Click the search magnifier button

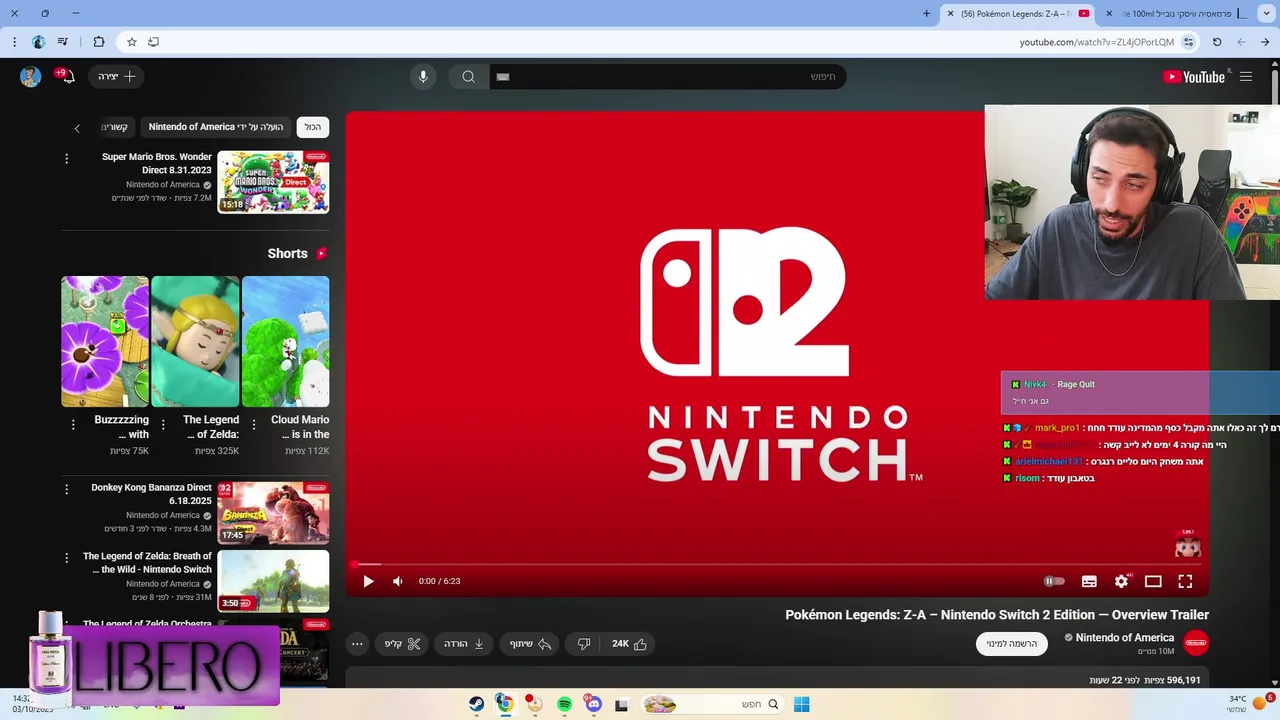coord(468,77)
